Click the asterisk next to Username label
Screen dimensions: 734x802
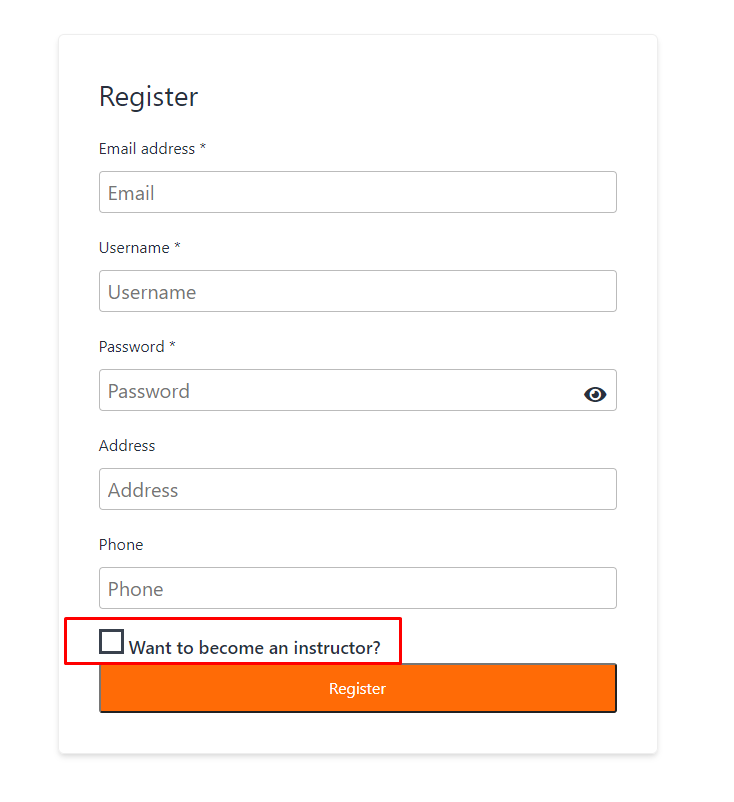[177, 247]
